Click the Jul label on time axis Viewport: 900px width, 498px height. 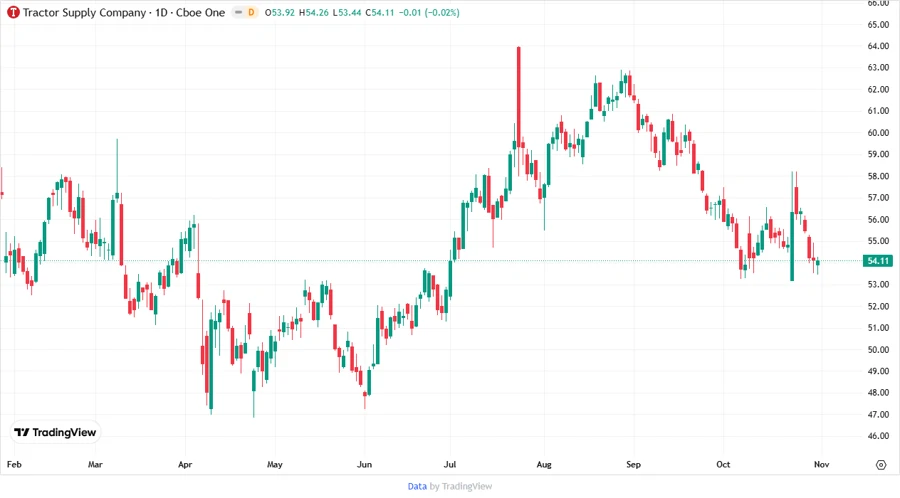click(x=450, y=464)
